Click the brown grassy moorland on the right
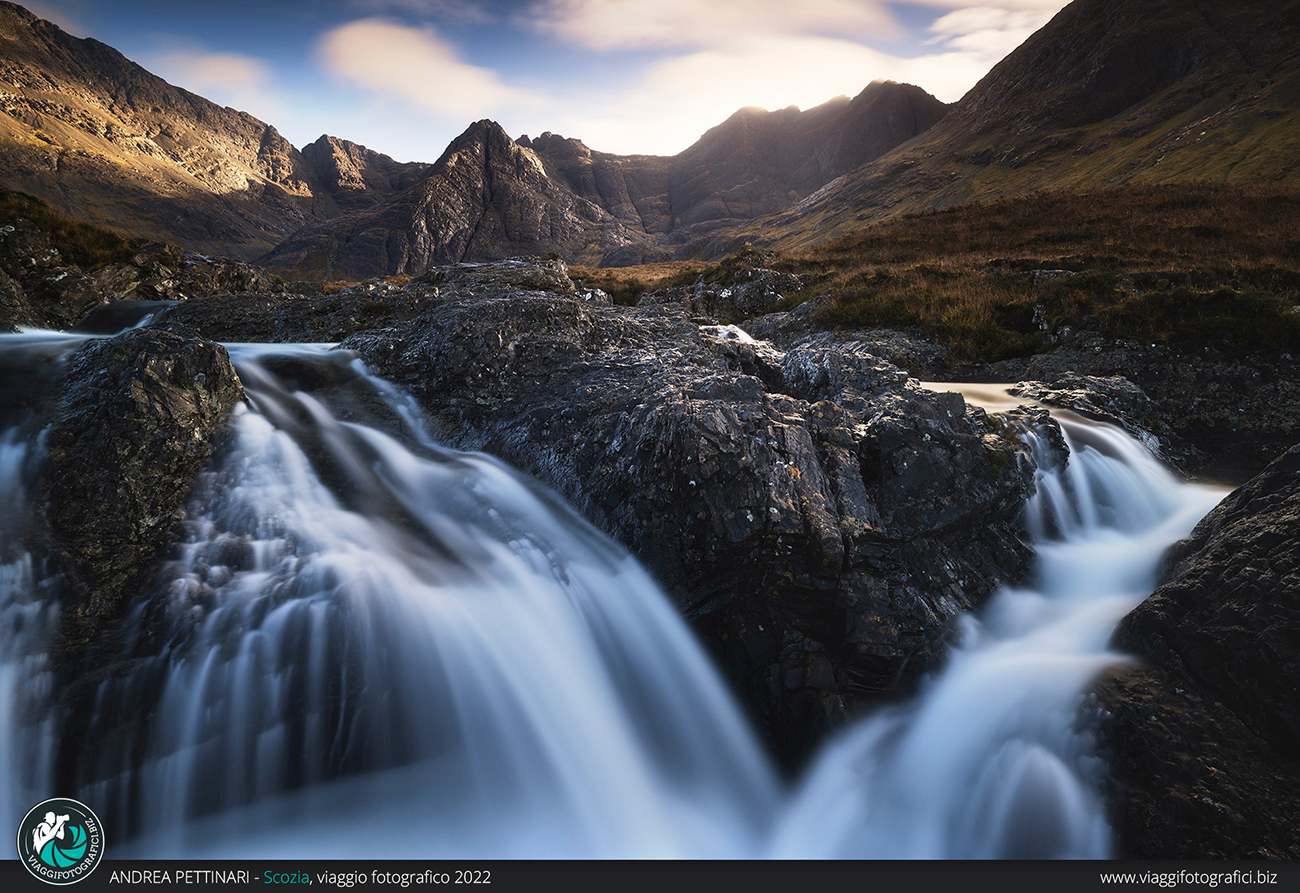Image resolution: width=1300 pixels, height=893 pixels. tap(1050, 260)
